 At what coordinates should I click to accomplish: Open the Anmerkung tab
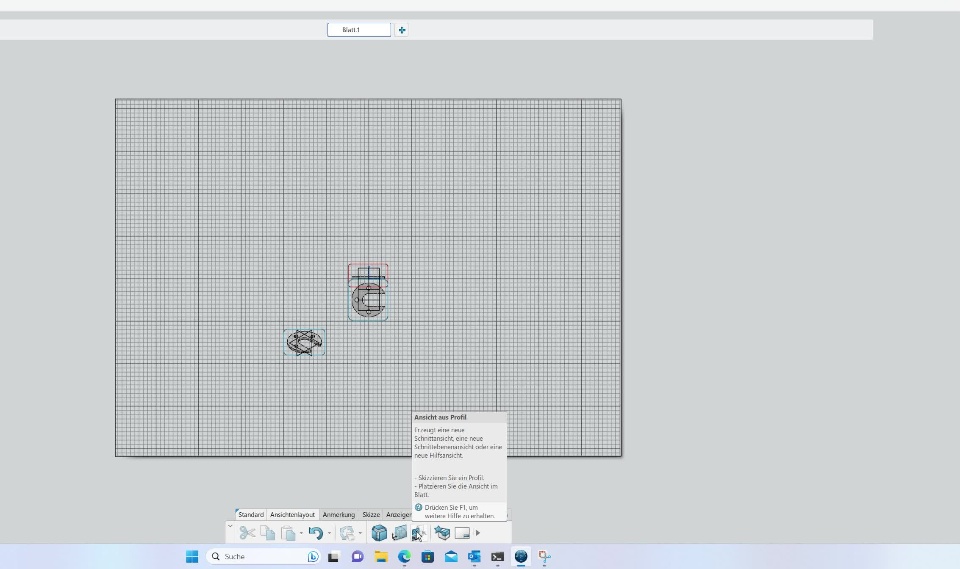point(339,514)
